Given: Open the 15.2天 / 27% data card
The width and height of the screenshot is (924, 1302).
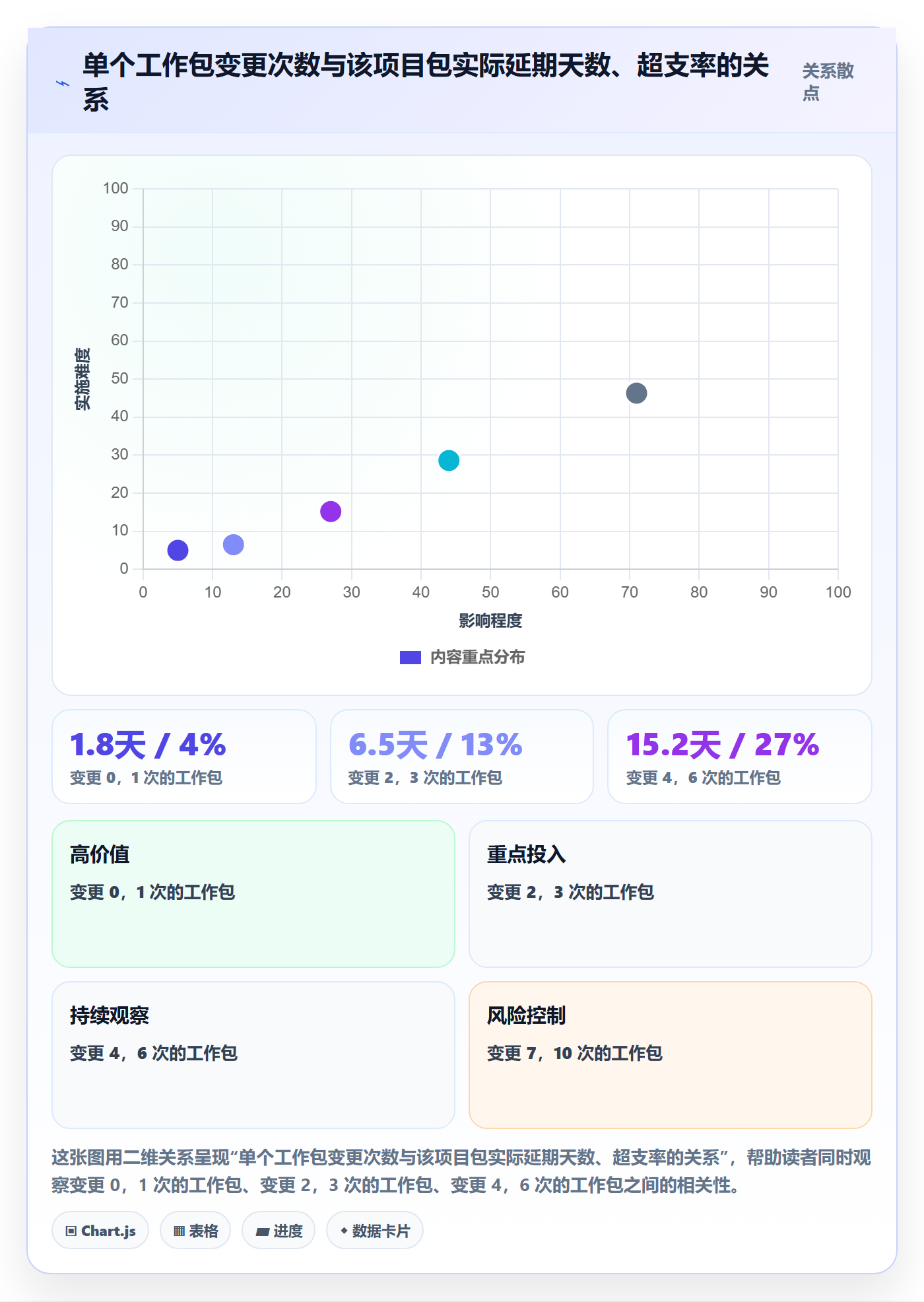Looking at the screenshot, I should [740, 757].
